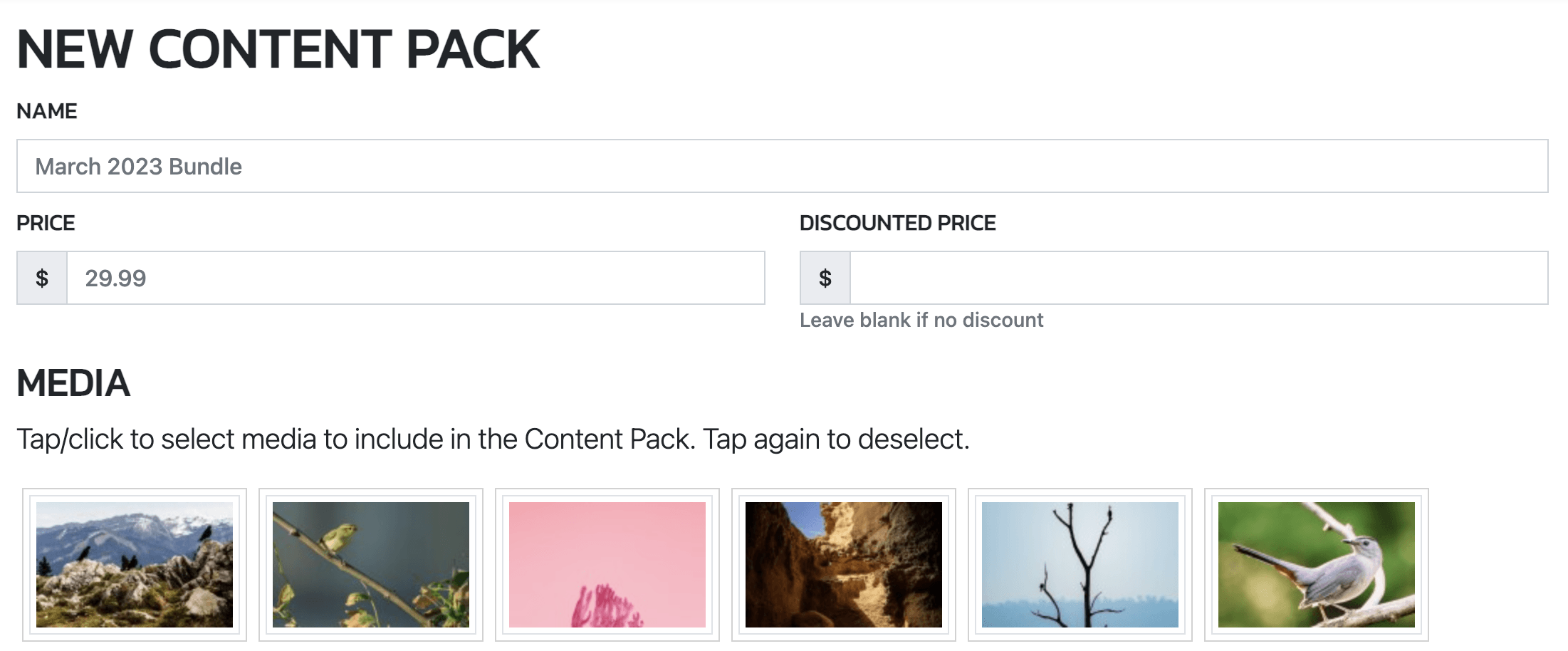Click the dollar sign before Price field
Screen dimensions: 1568x651
point(42,278)
